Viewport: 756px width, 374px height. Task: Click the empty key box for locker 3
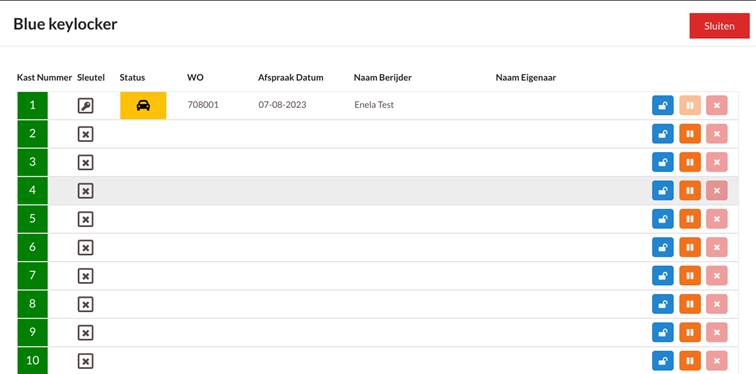click(85, 162)
